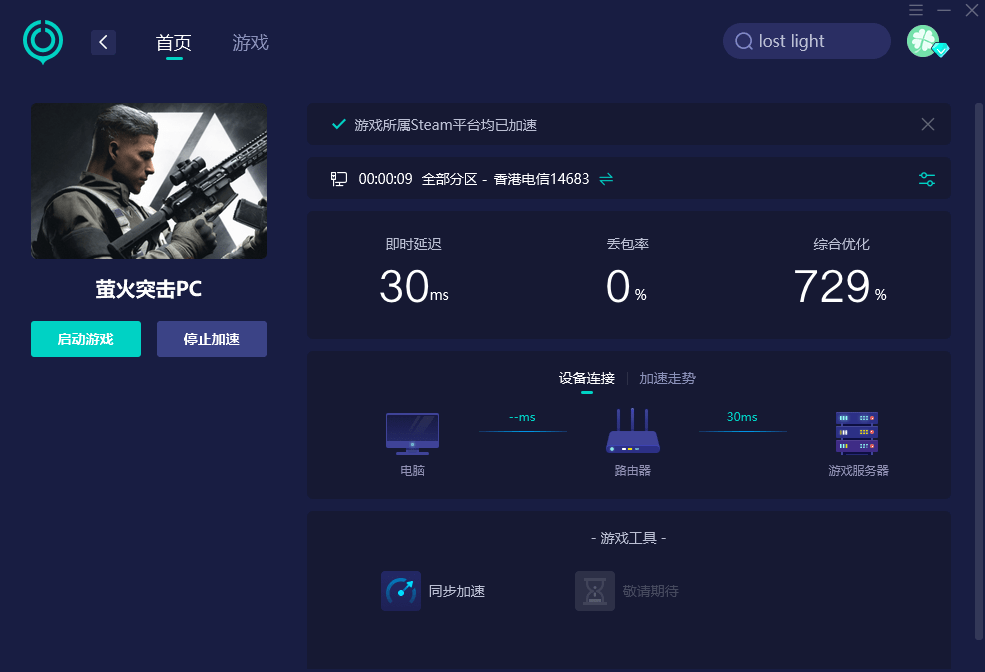Click the - 游戏工具 - section heading

point(628,538)
